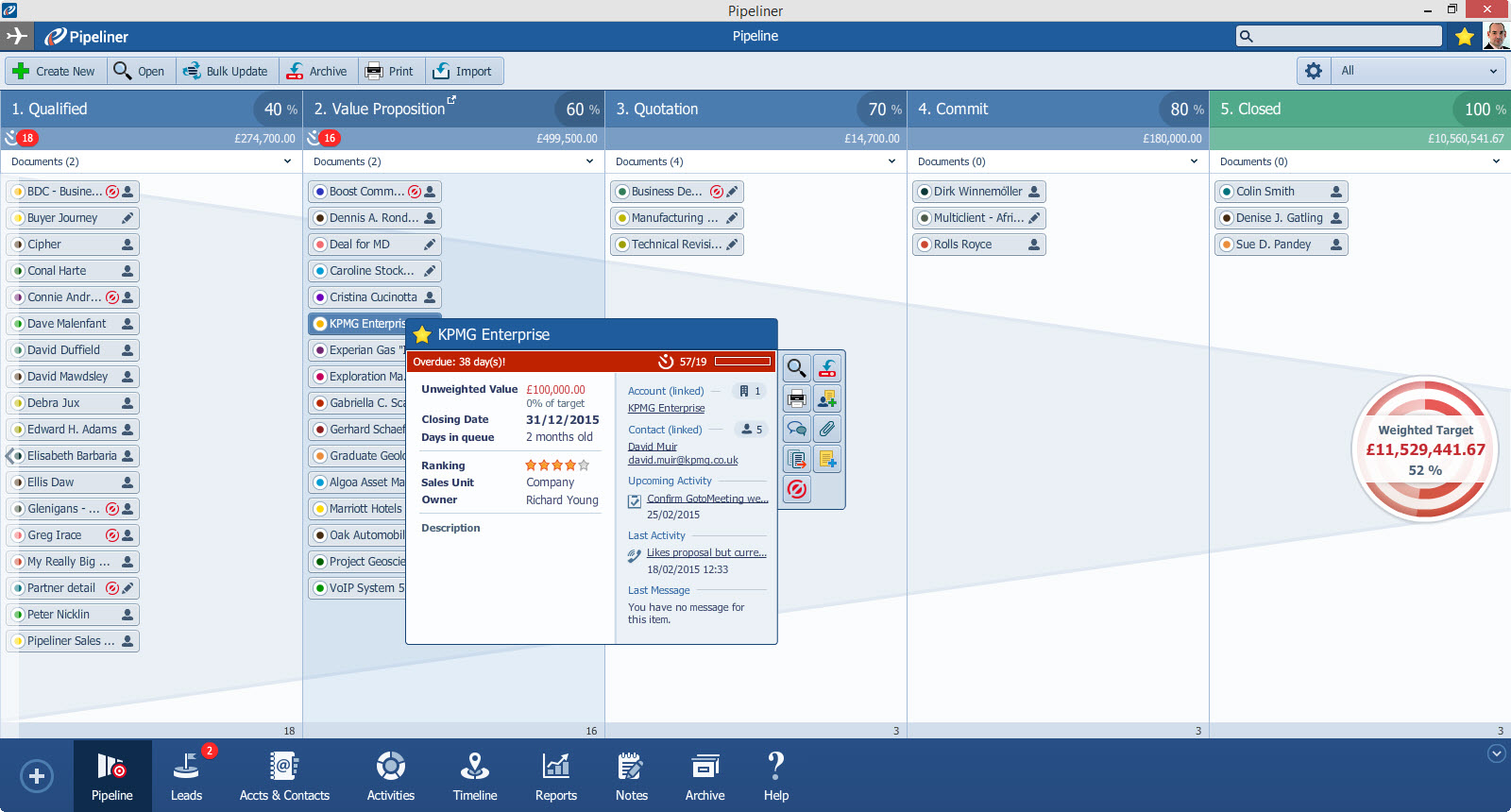Click the Create New toolbar button
Viewport: 1511px width, 812px height.
[x=54, y=71]
